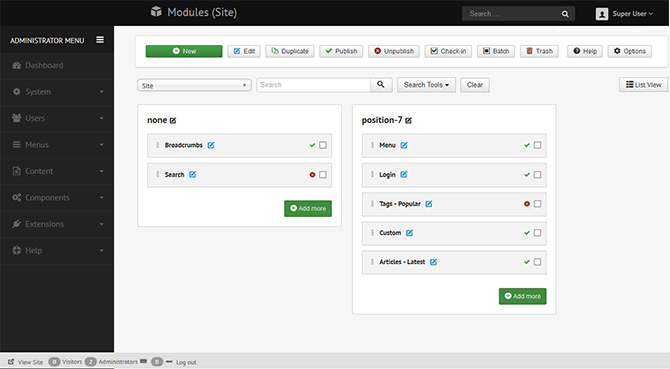This screenshot has width=670, height=369.
Task: Click the messages envelope icon in status bar
Action: coord(144,361)
